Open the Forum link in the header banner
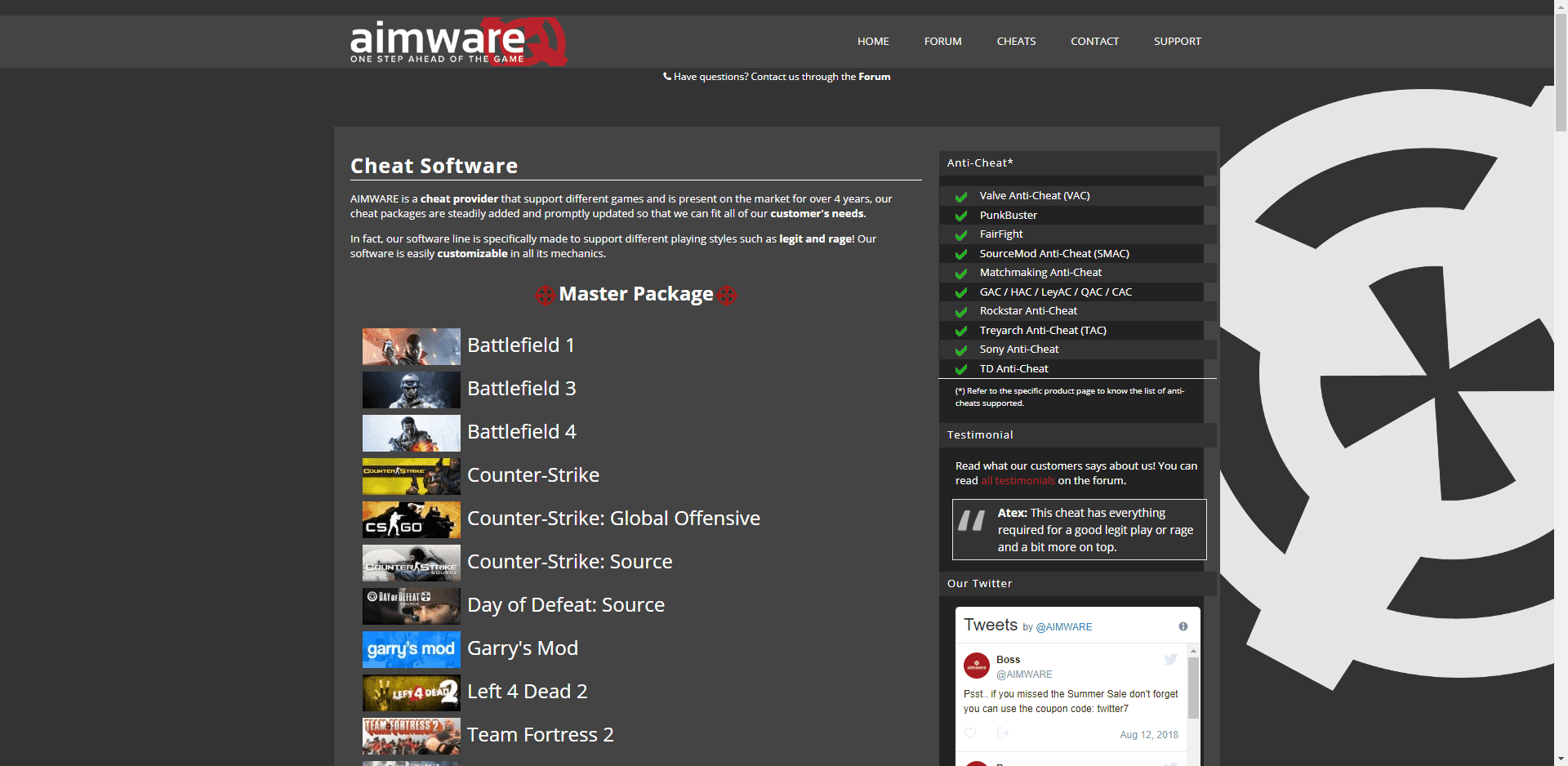Viewport: 1568px width, 766px height. click(x=875, y=76)
